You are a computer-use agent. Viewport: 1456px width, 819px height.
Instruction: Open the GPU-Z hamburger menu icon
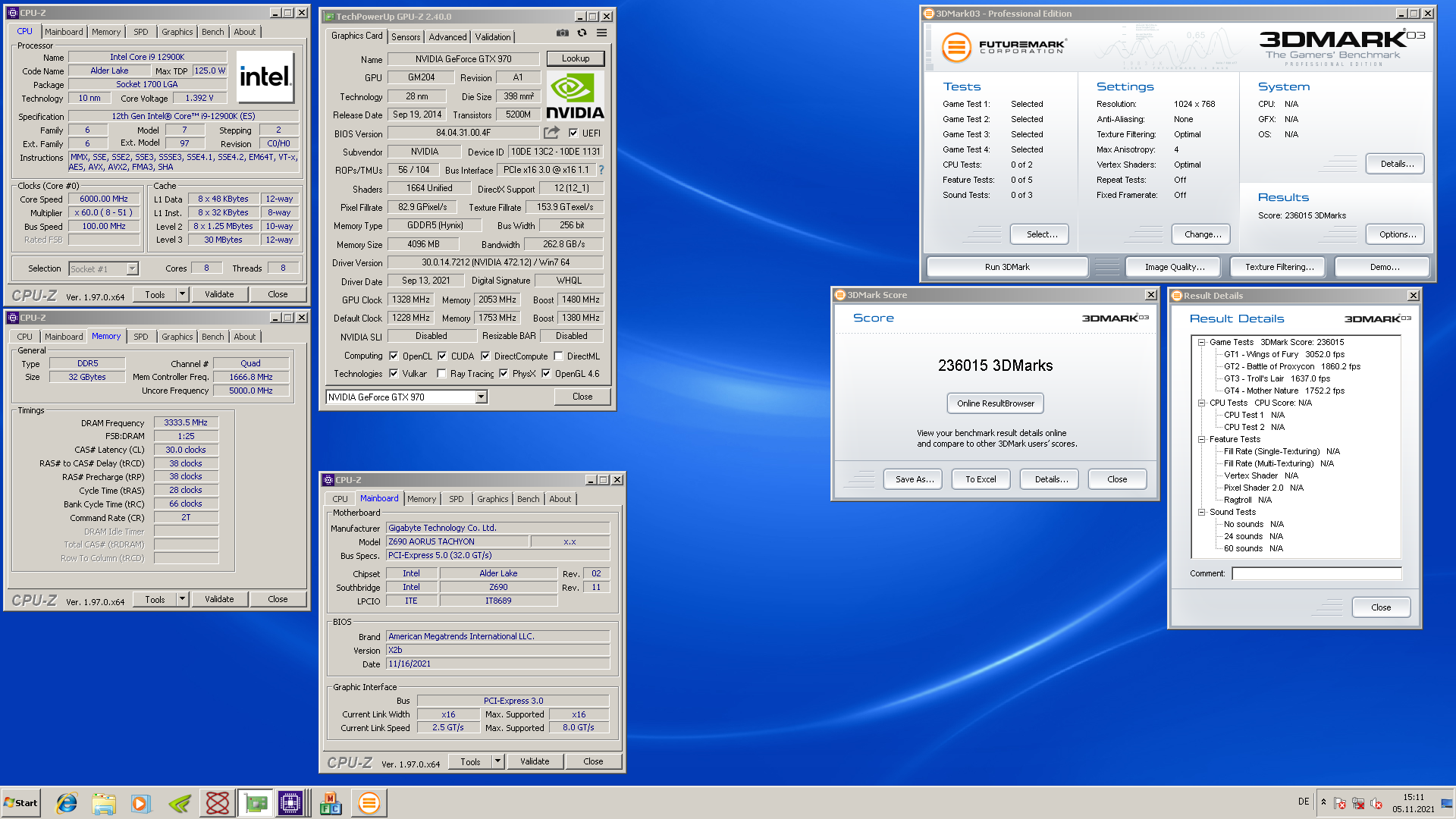point(601,33)
